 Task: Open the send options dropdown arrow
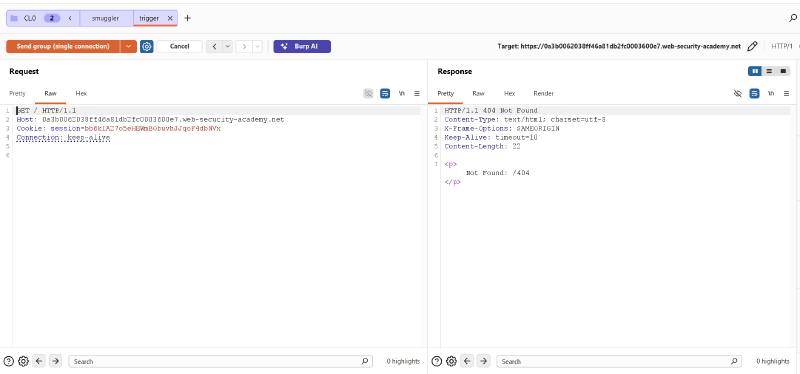[128, 46]
